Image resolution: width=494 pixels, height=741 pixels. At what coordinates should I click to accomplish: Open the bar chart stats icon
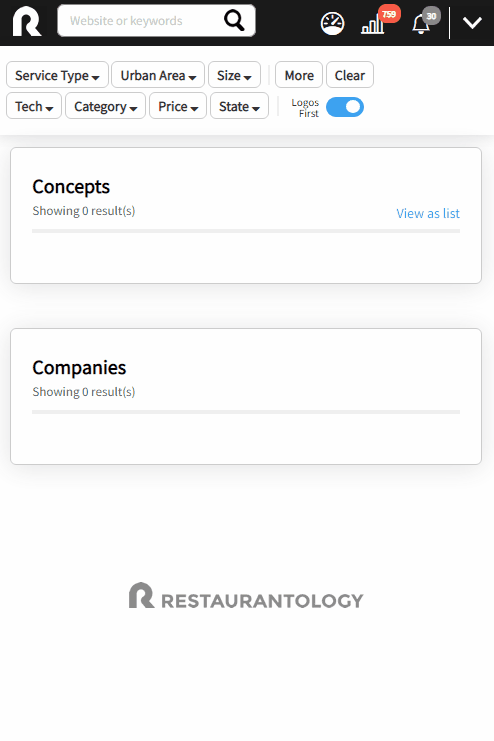(373, 24)
